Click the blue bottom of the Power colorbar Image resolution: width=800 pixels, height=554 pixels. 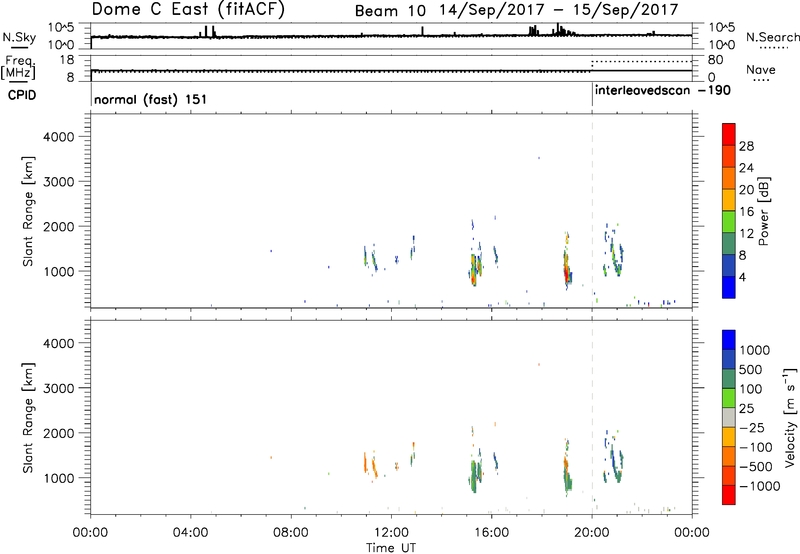click(x=729, y=287)
